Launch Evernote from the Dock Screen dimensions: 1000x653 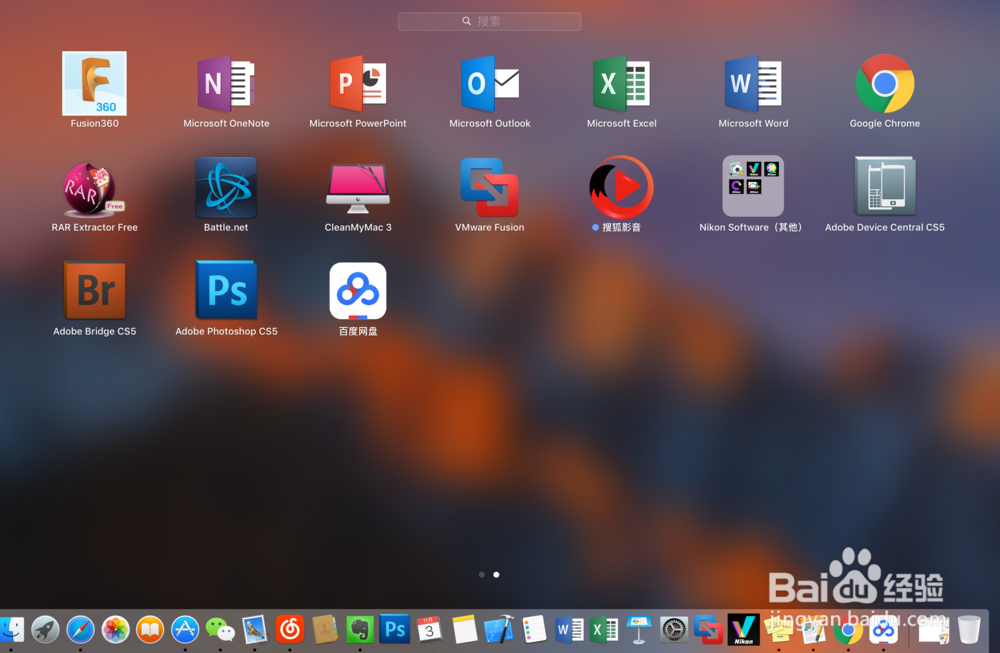tap(360, 629)
